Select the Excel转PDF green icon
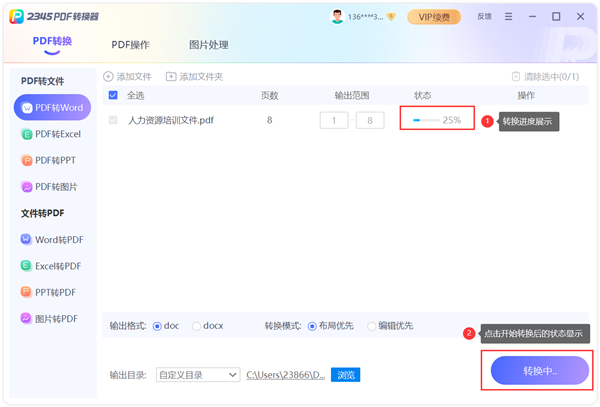Image resolution: width=600 pixels, height=407 pixels. pos(26,266)
